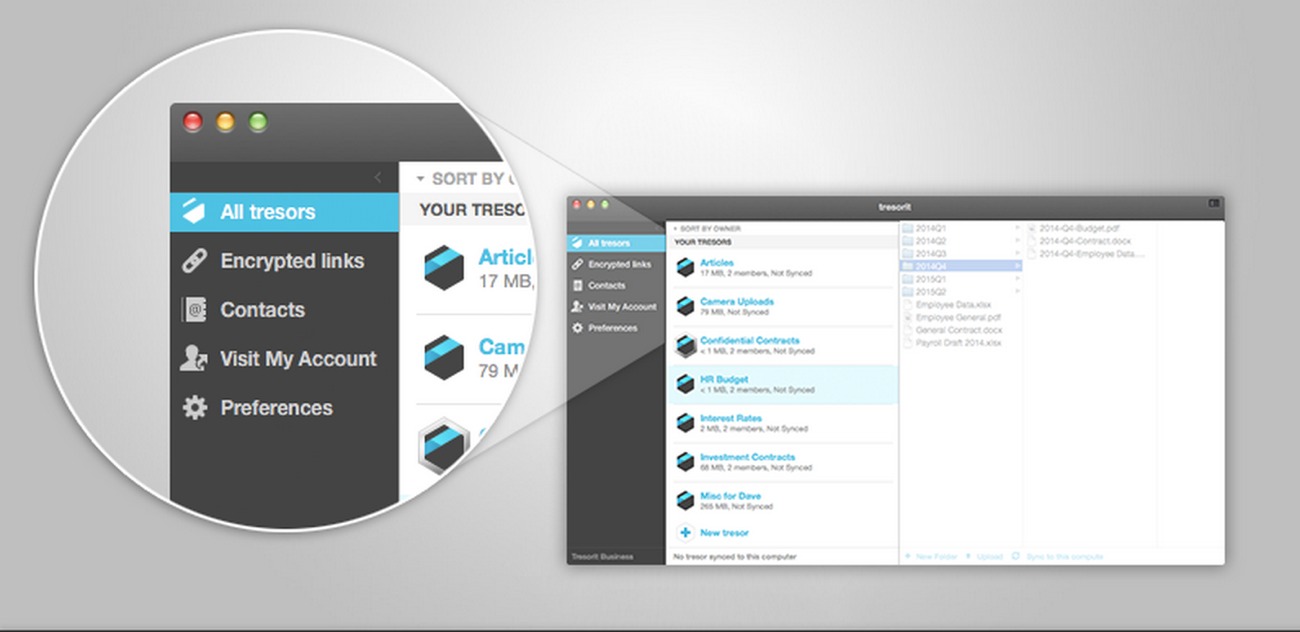Image resolution: width=1300 pixels, height=632 pixels.
Task: Select the file name 2014-Q4-Contract.docx
Action: tap(1085, 241)
